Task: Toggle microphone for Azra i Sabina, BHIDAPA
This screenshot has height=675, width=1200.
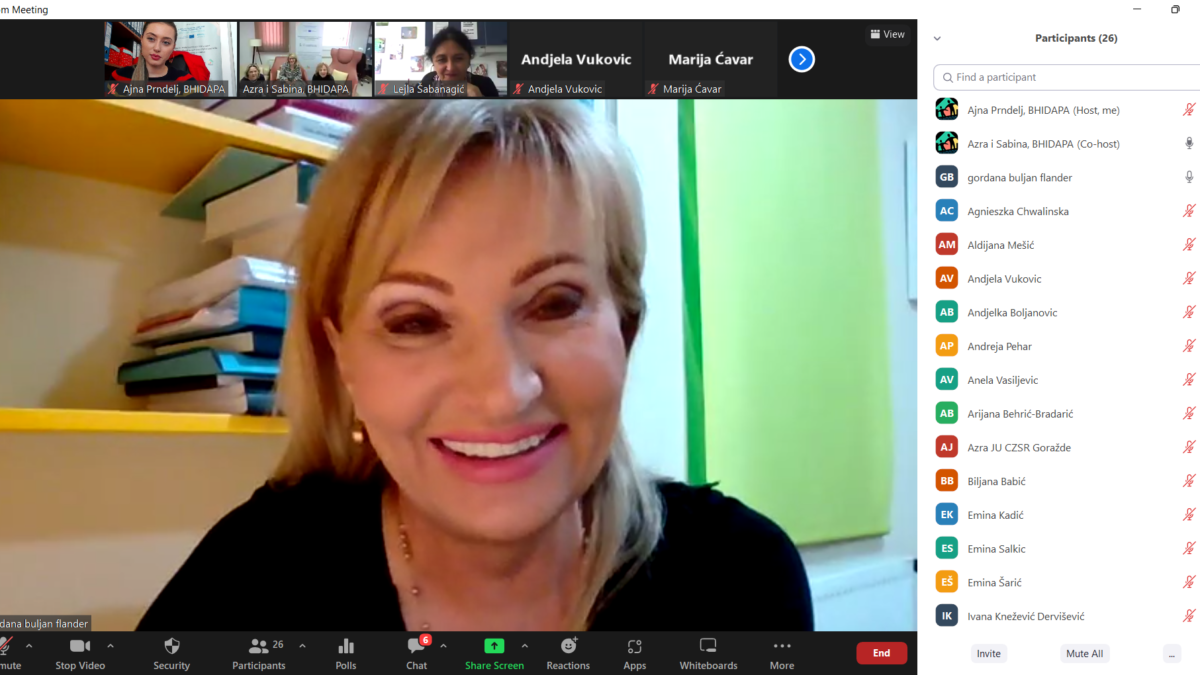Action: point(1189,143)
